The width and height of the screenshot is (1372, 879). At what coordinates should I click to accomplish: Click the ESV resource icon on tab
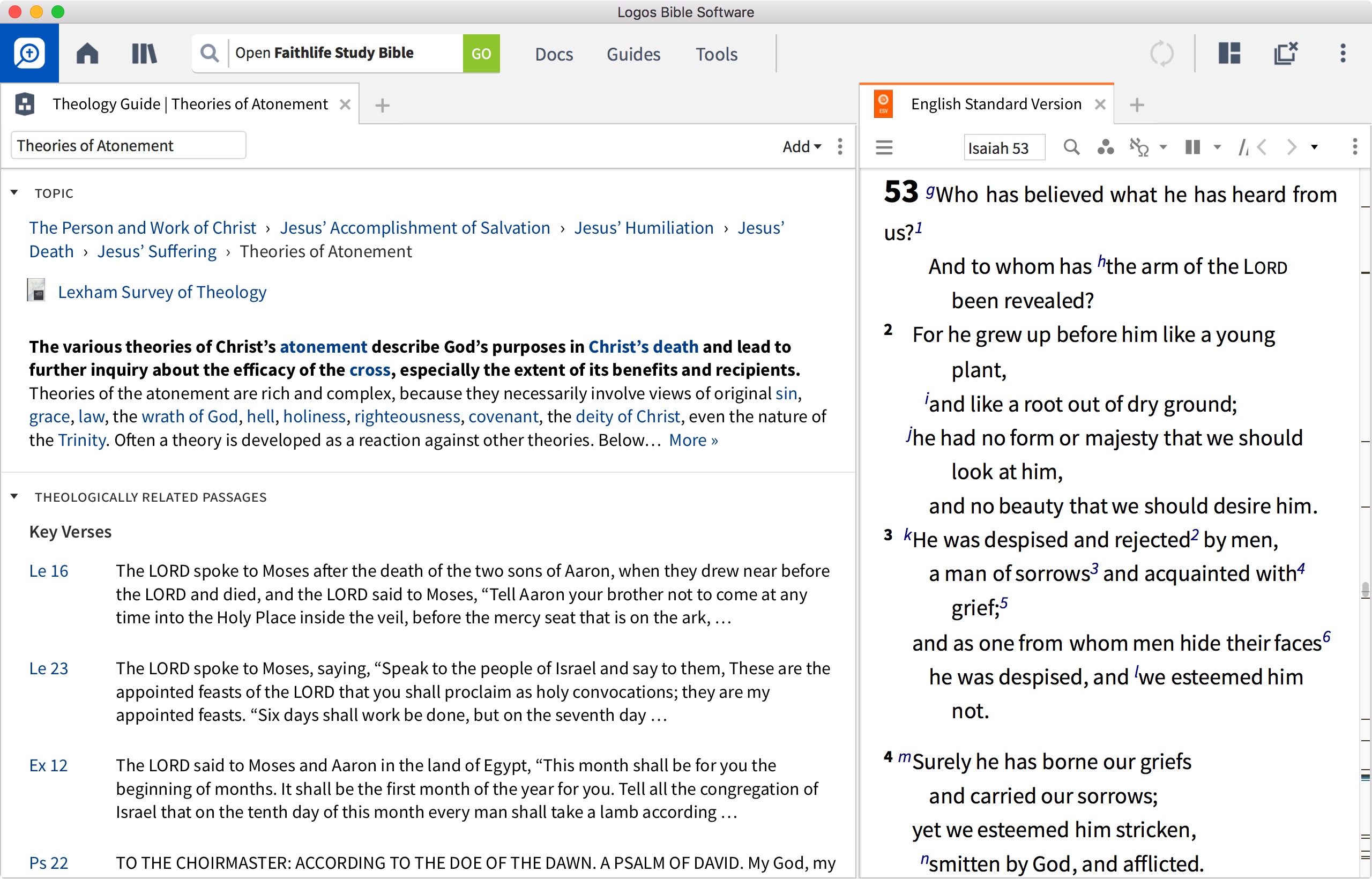pos(883,104)
